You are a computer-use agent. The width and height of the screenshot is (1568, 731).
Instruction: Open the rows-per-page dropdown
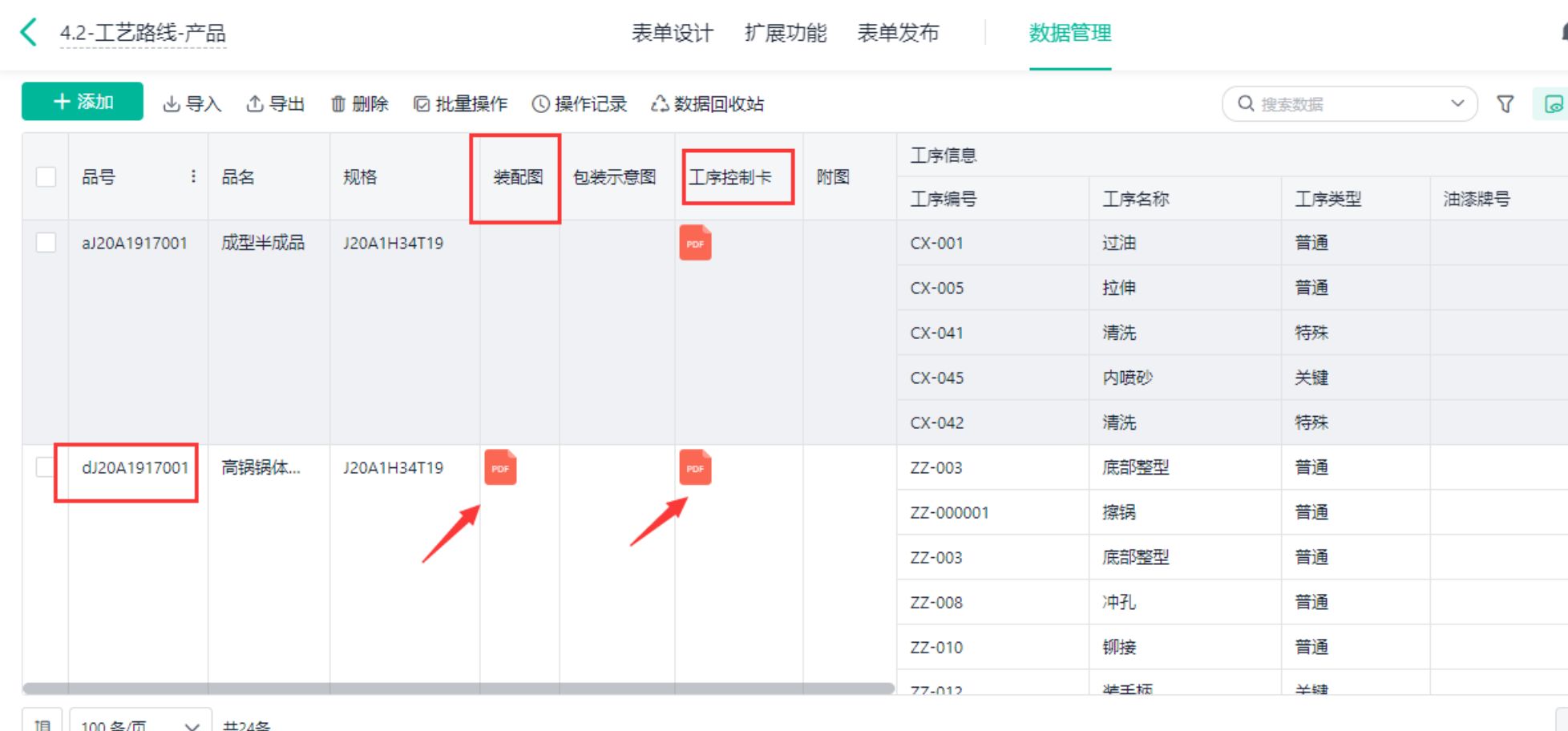coord(140,725)
